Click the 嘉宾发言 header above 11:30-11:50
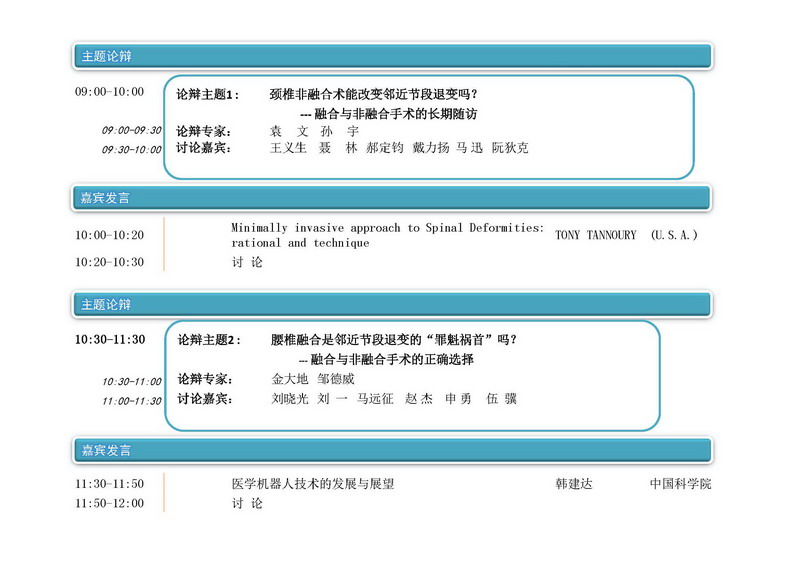 105,451
